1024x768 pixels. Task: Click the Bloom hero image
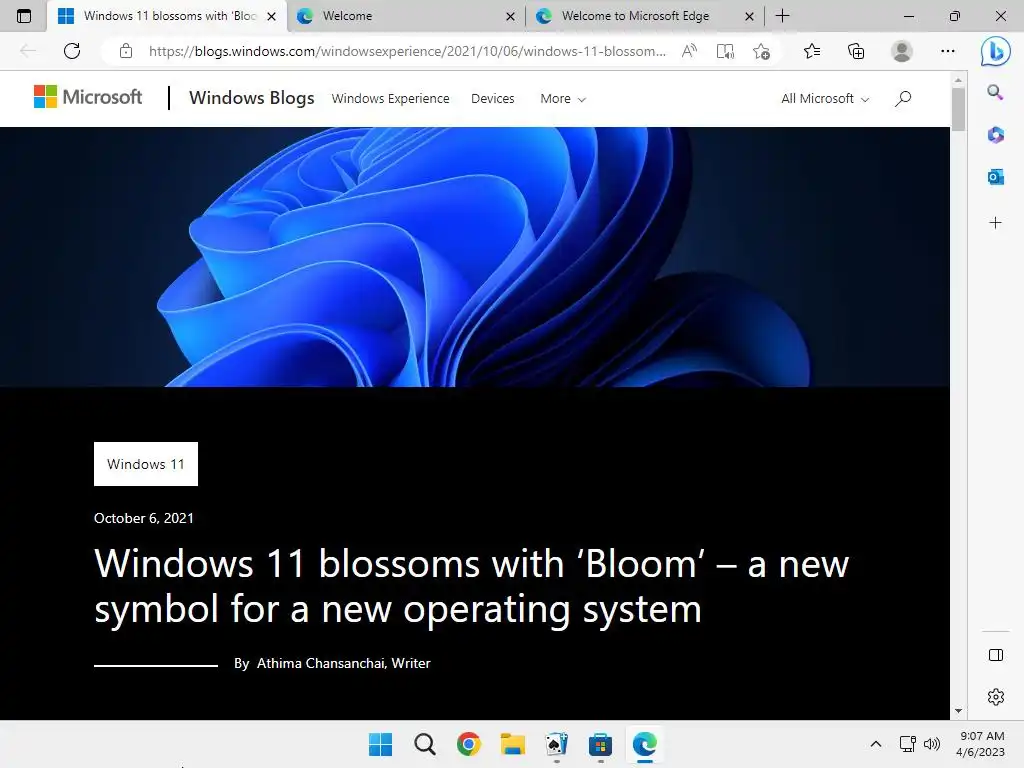pyautogui.click(x=475, y=257)
